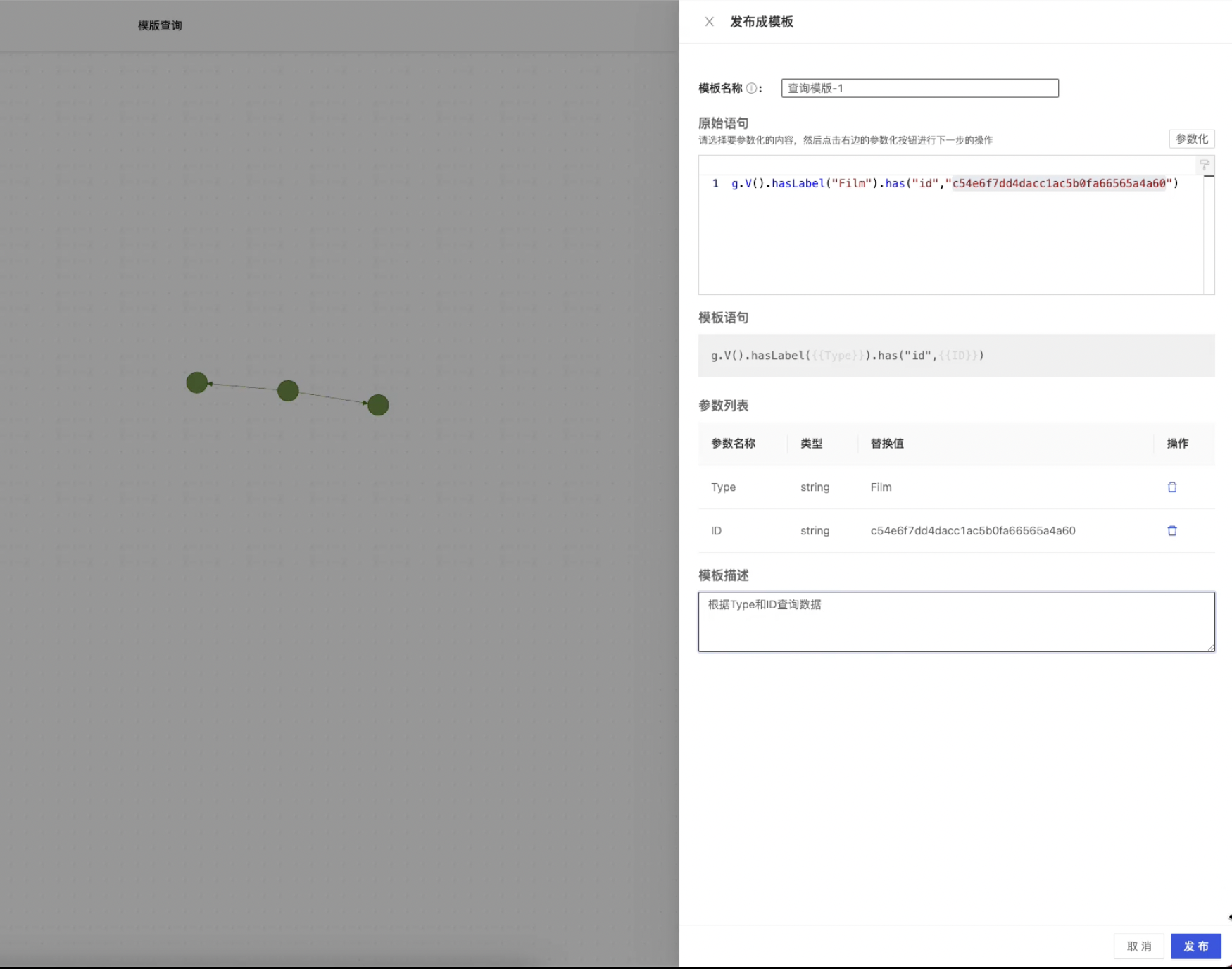Click the leftmost green graph node
Image resolution: width=1232 pixels, height=969 pixels.
(x=196, y=383)
